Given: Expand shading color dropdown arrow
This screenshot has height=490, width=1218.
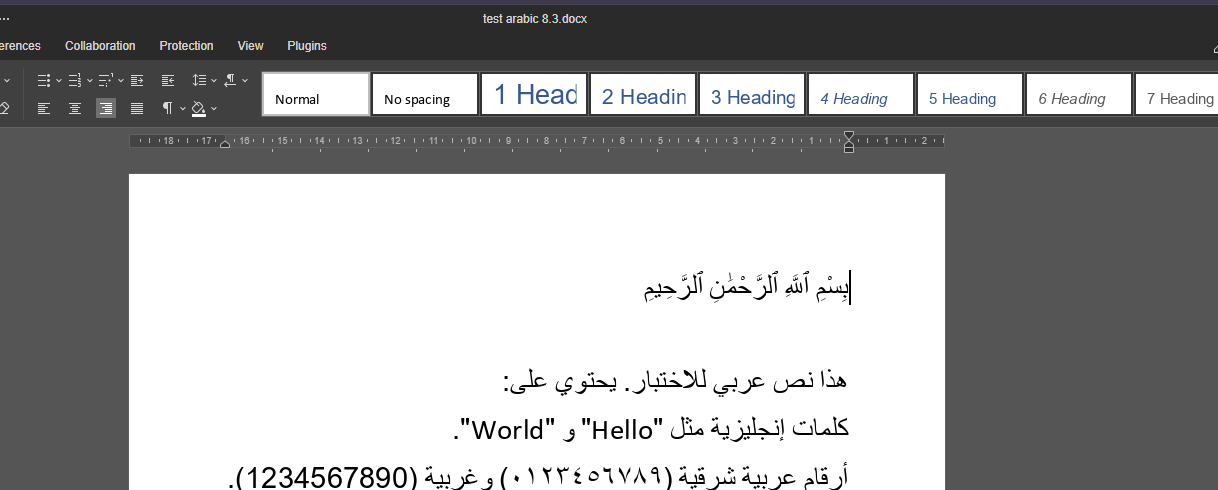Looking at the screenshot, I should [x=214, y=108].
